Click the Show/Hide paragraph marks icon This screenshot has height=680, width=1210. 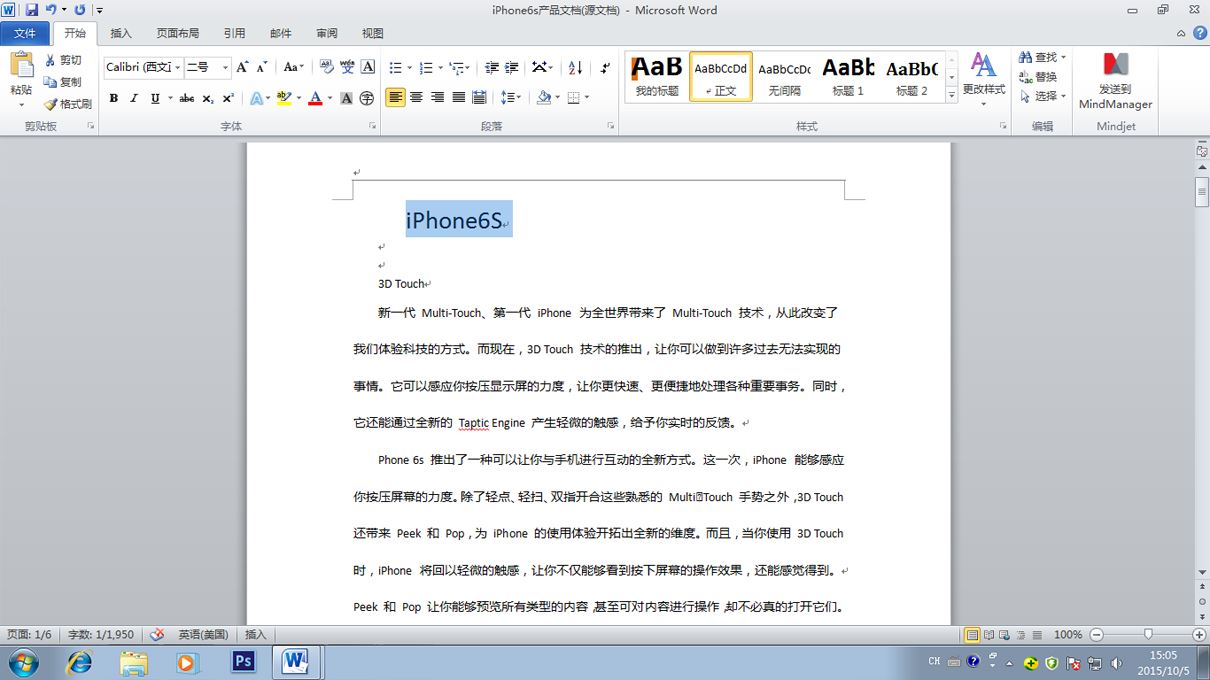(x=605, y=67)
